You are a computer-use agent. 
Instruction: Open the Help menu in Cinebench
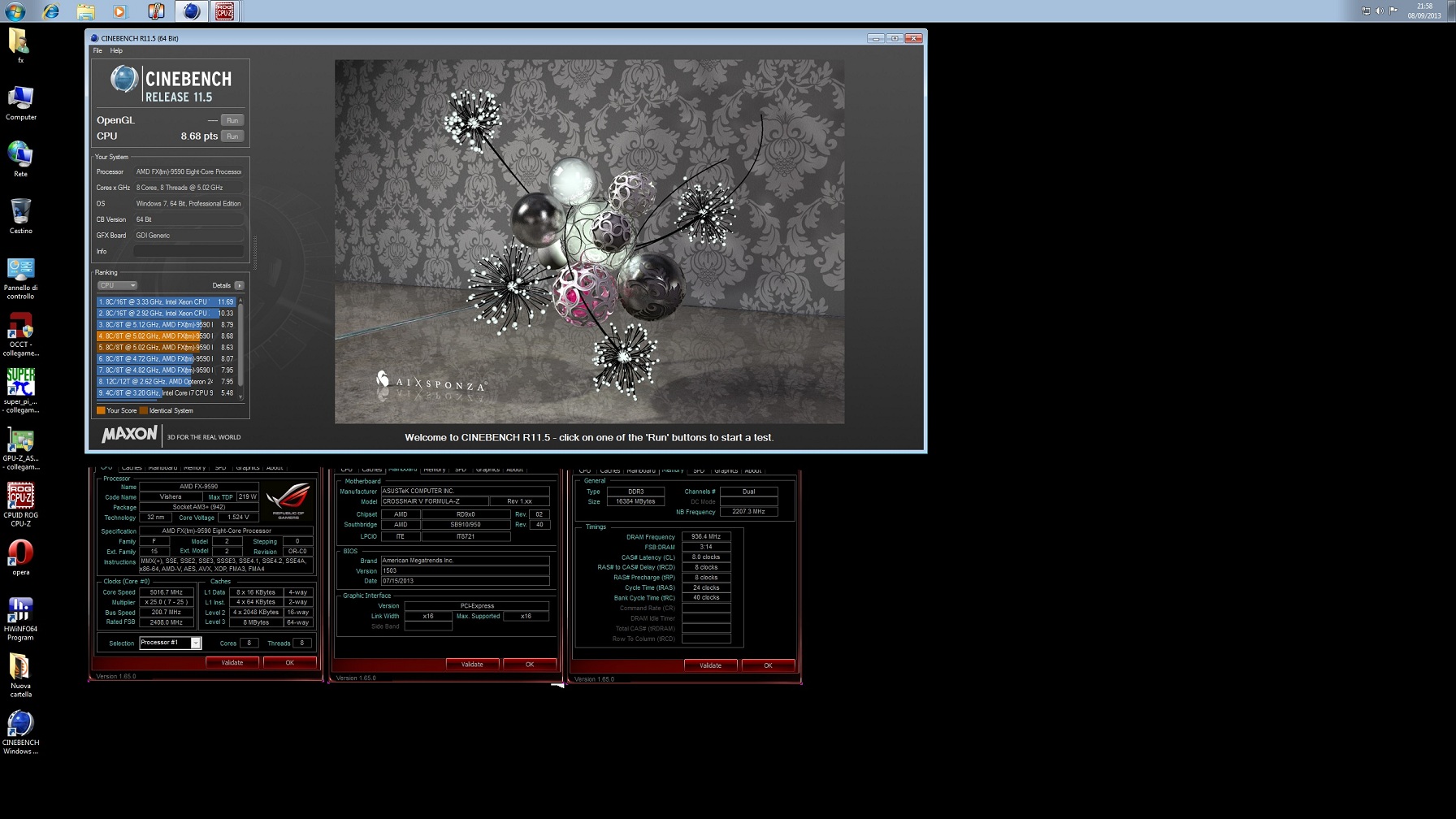click(x=116, y=50)
